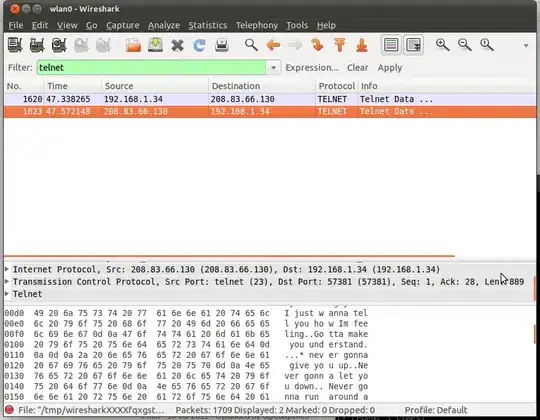The image size is (540, 420).
Task: Clear the display filter
Action: pos(357,67)
